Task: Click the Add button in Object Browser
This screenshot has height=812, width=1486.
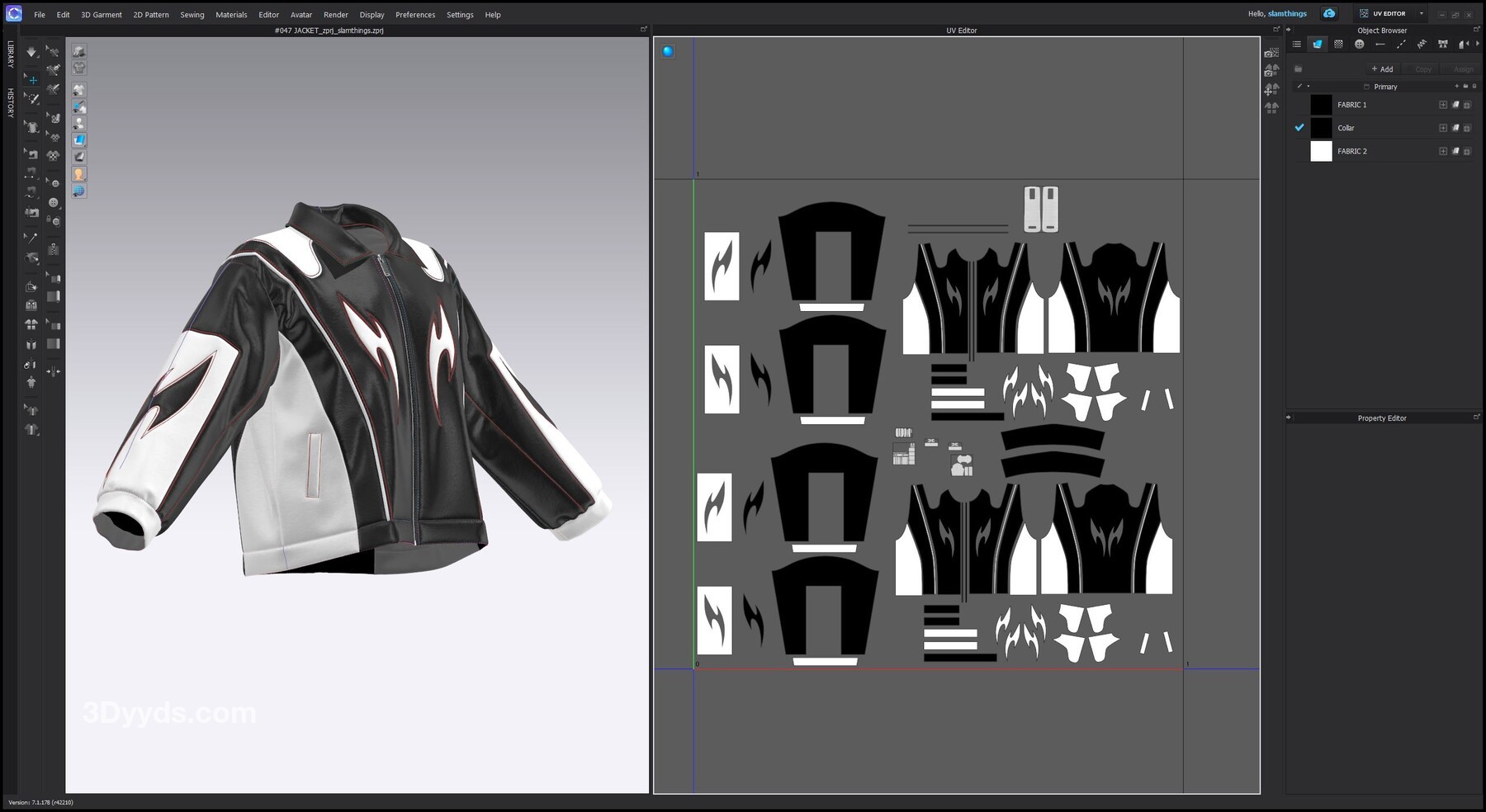Action: [1382, 69]
